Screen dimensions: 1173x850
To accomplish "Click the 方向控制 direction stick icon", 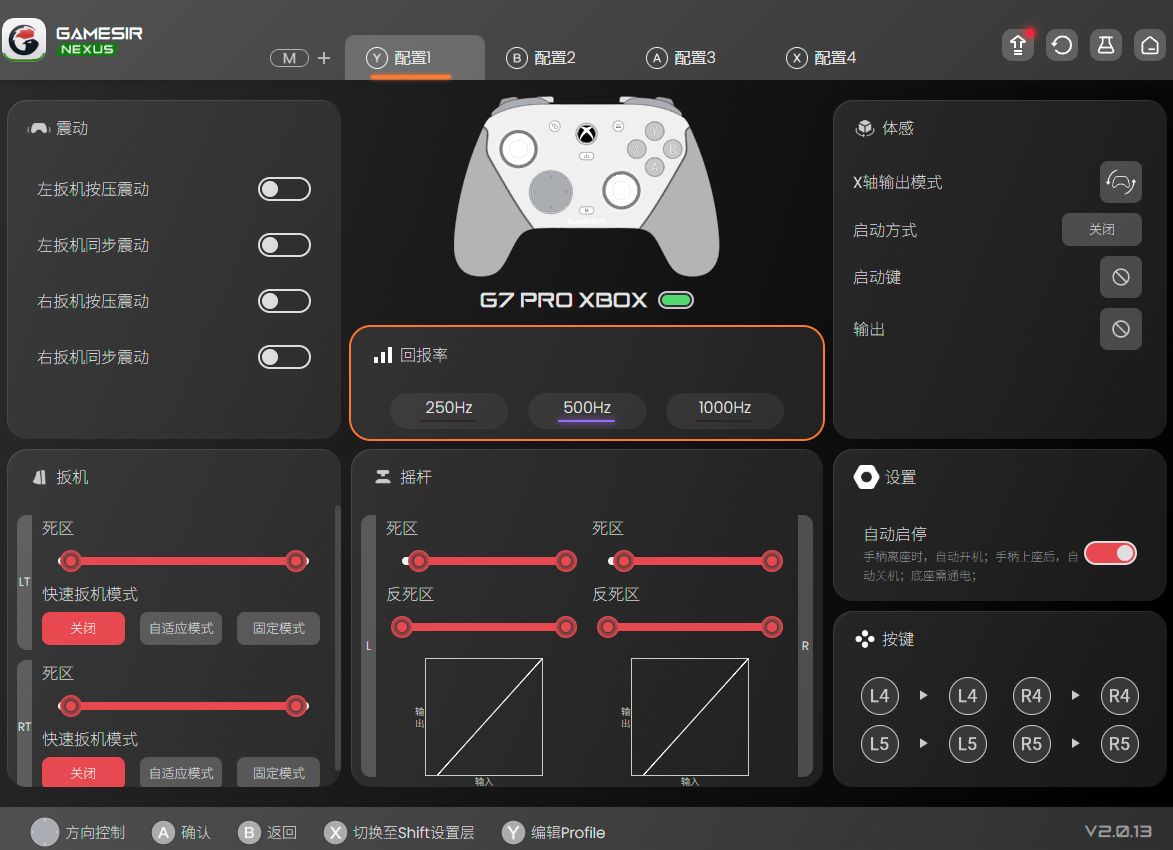I will [x=45, y=832].
